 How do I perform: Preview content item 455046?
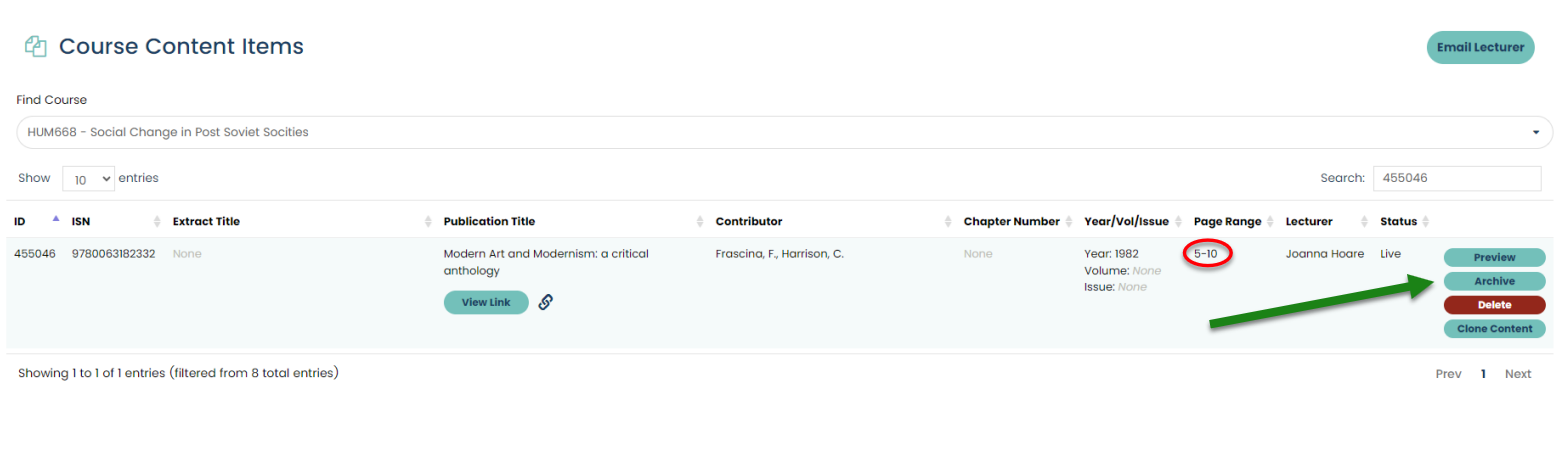(1494, 258)
